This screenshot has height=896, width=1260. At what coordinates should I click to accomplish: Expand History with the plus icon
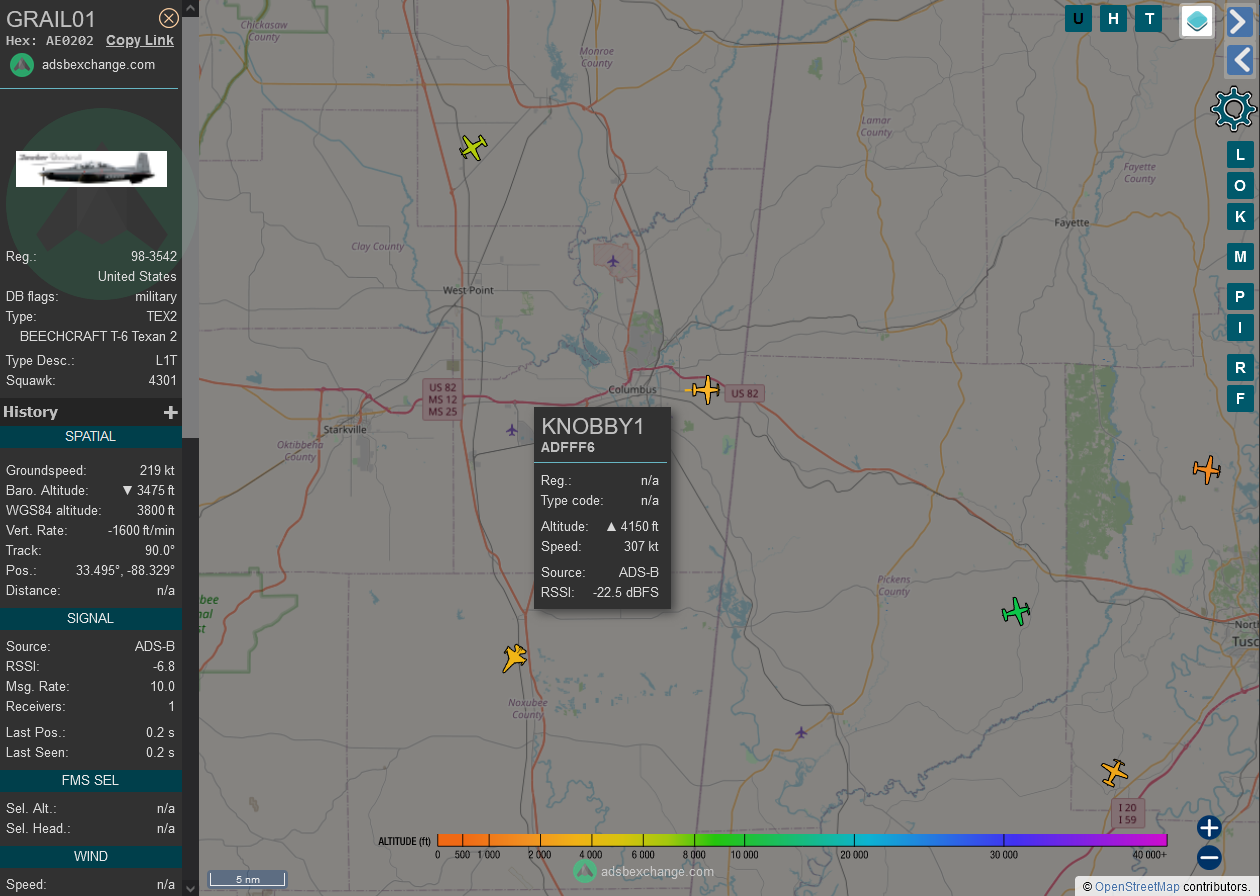pos(171,412)
